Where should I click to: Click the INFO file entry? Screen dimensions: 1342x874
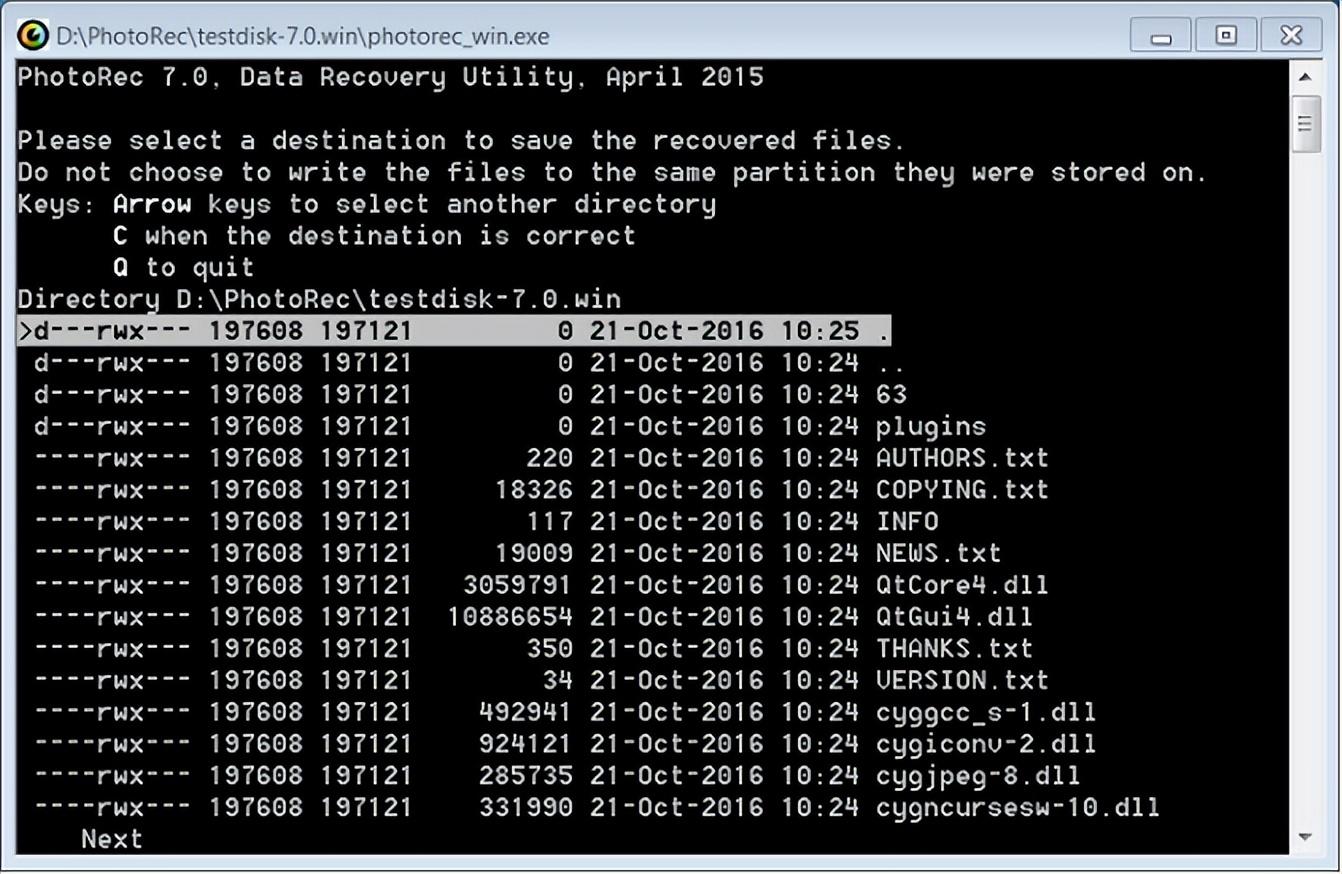(x=907, y=522)
